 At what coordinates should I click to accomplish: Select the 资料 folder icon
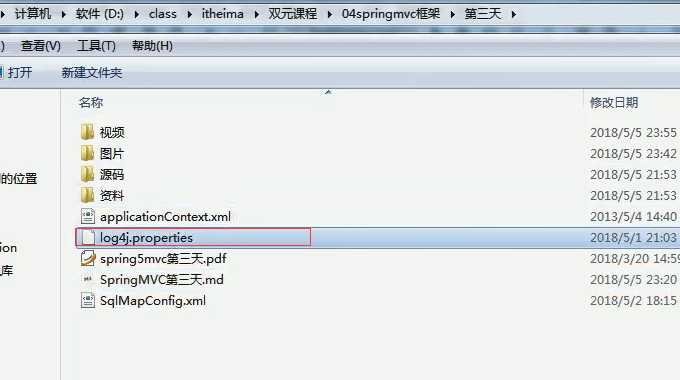coord(87,195)
